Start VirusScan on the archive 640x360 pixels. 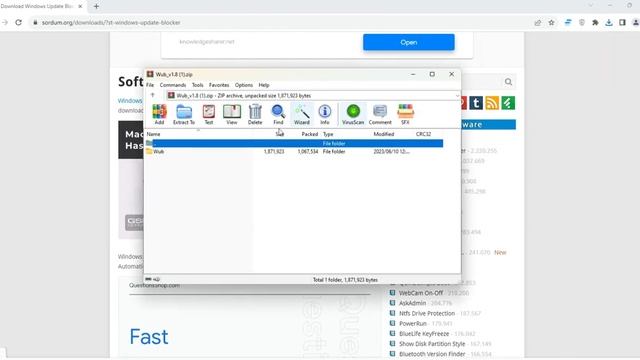[x=353, y=114]
